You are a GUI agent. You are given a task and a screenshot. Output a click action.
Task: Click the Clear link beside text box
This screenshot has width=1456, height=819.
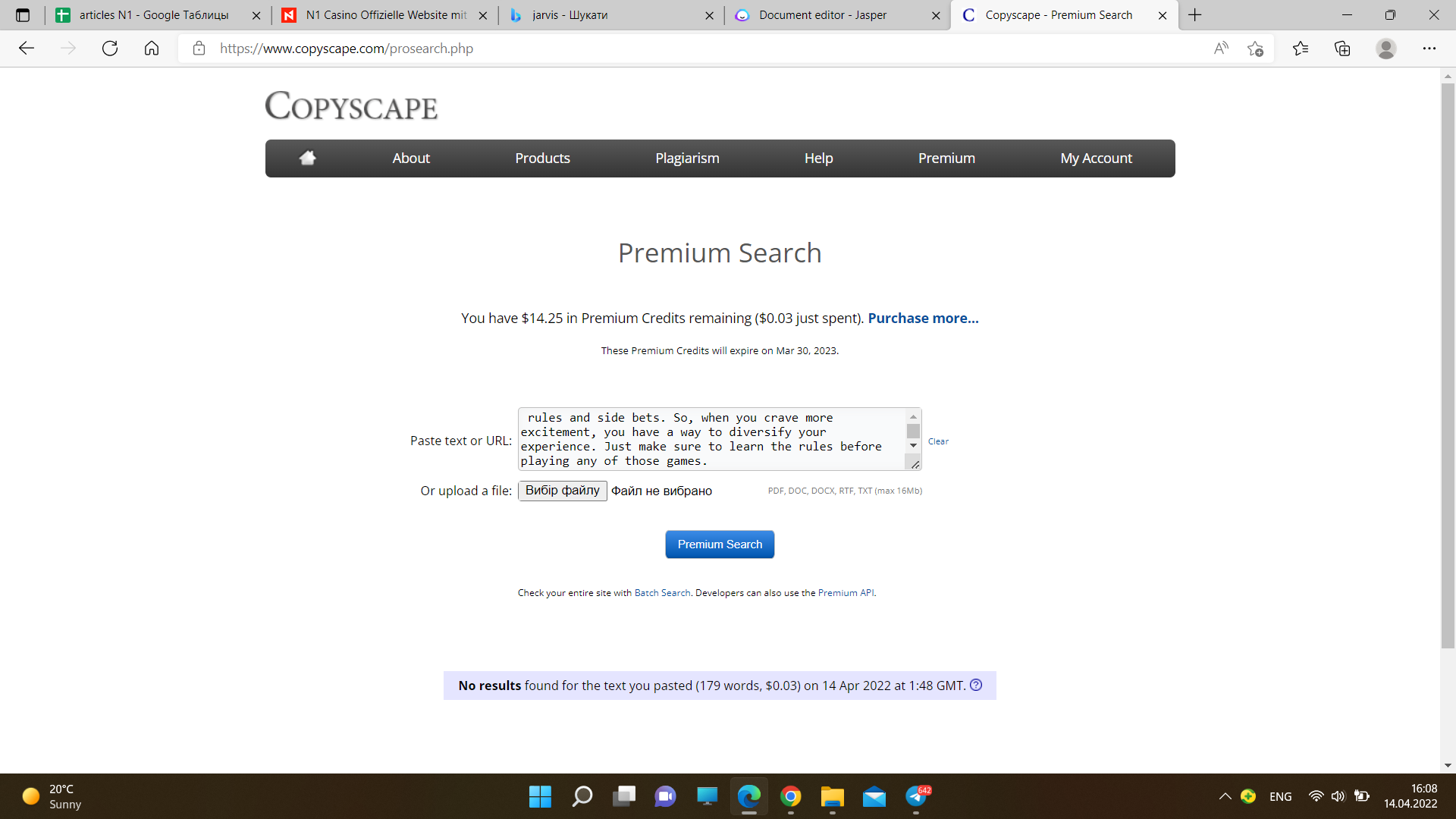coord(938,441)
